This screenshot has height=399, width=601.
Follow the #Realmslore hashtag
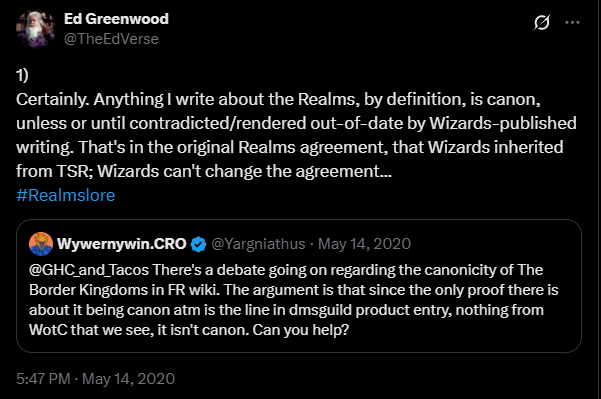pos(66,195)
